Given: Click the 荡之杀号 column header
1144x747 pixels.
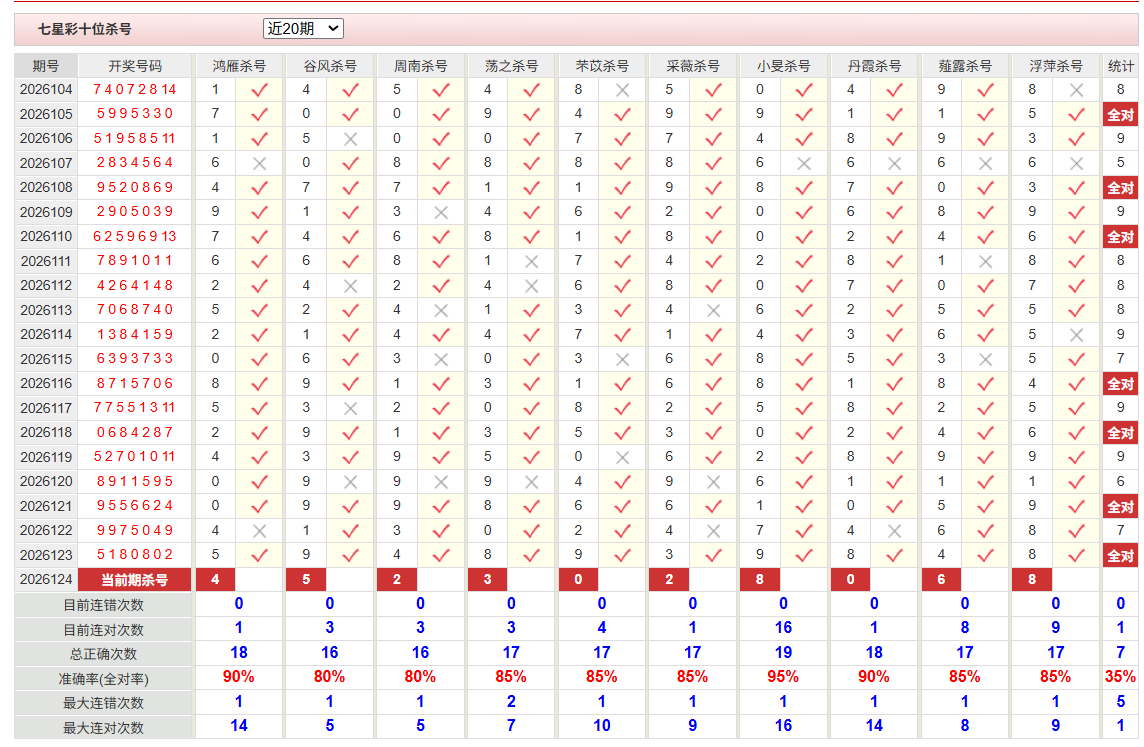Looking at the screenshot, I should point(511,66).
